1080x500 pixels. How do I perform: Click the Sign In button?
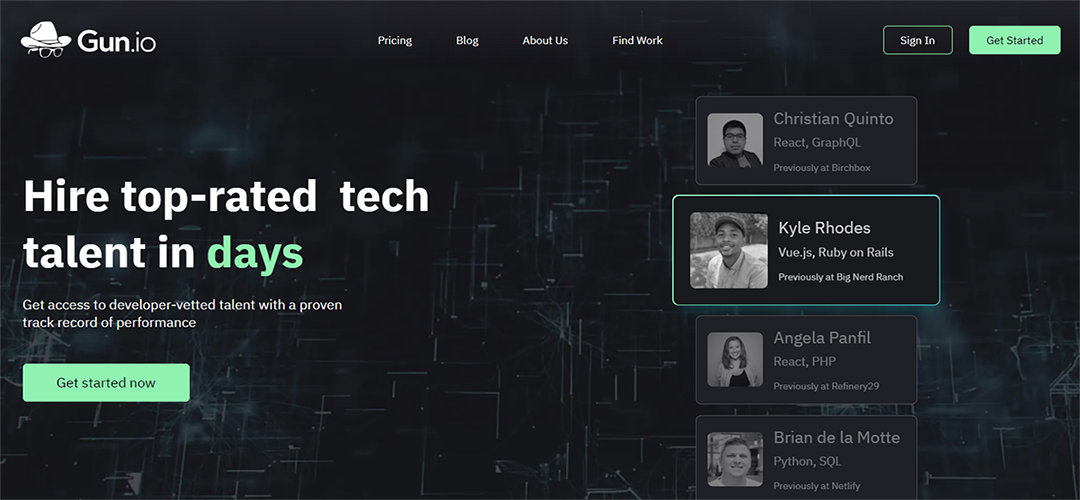917,40
